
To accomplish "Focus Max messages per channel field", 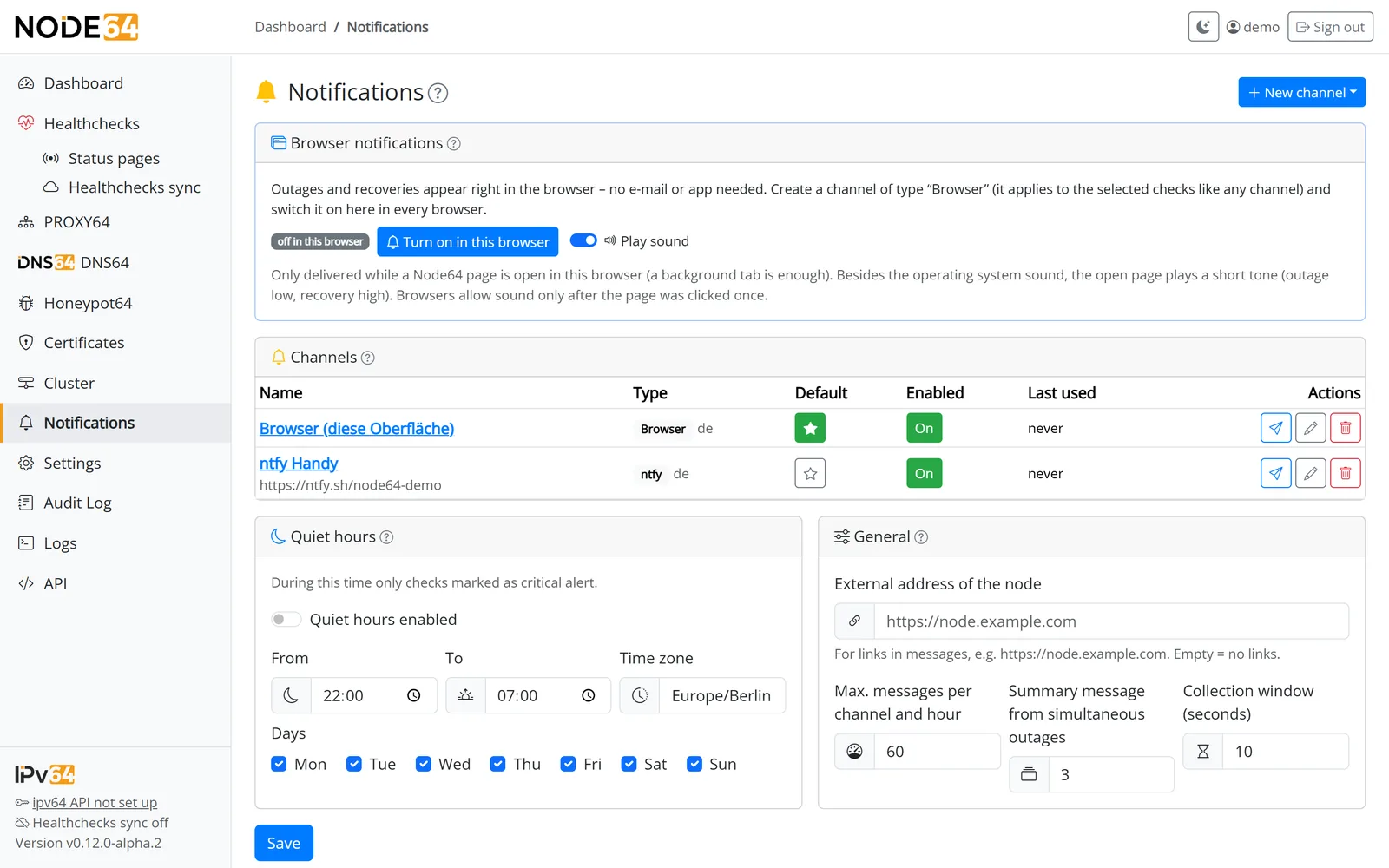I will click(x=937, y=752).
